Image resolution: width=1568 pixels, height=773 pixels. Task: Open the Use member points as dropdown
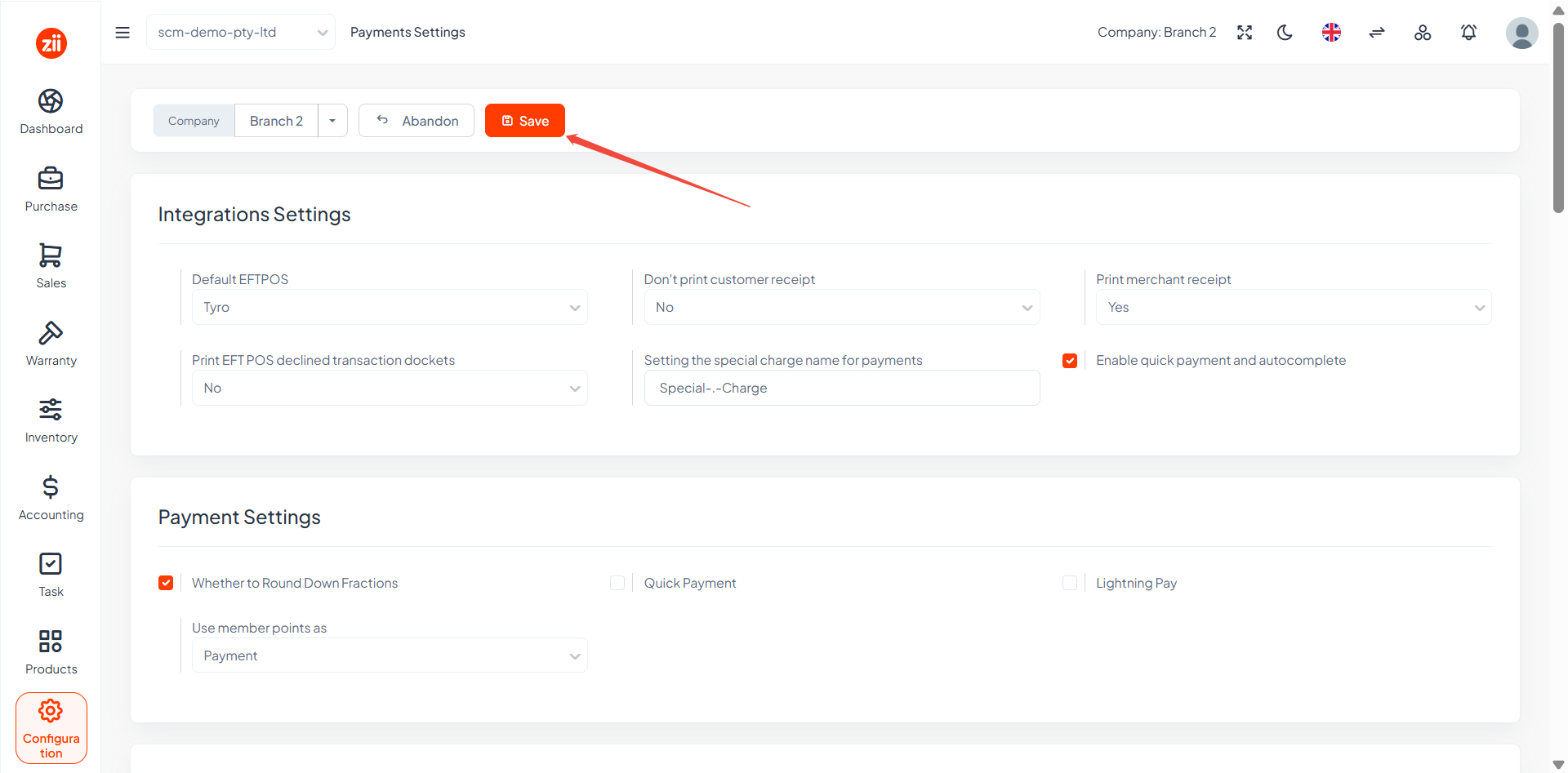pyautogui.click(x=390, y=655)
